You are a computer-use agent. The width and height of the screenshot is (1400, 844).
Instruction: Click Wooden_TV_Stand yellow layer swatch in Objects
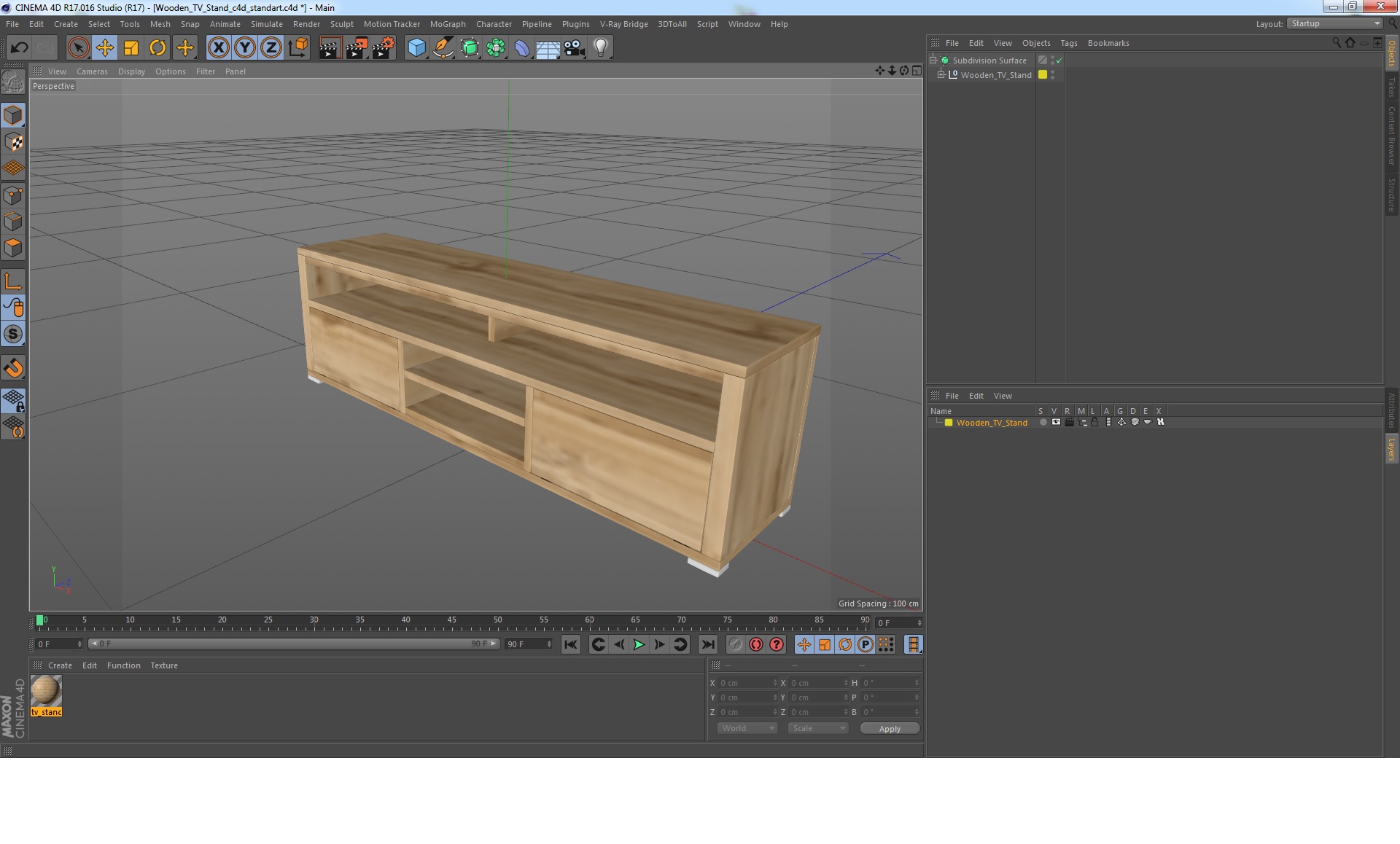click(x=1043, y=74)
